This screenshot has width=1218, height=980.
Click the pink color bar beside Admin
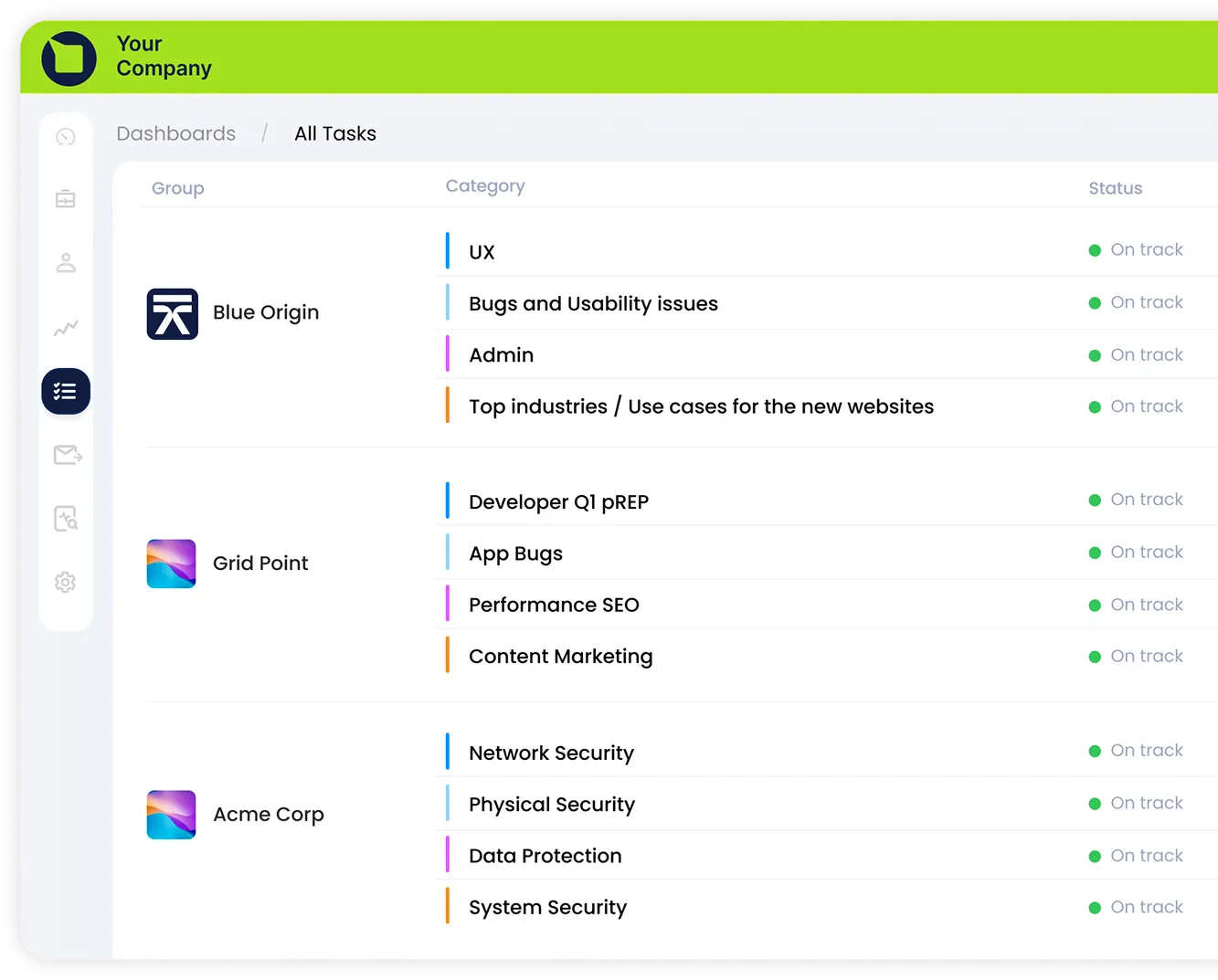(448, 353)
